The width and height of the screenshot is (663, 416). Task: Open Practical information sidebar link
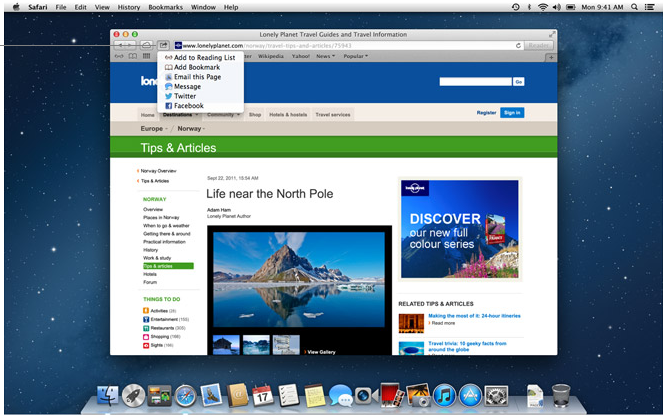164,241
